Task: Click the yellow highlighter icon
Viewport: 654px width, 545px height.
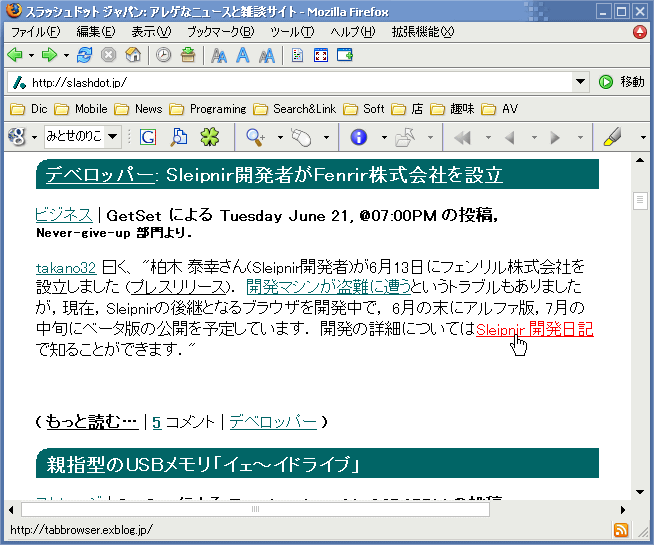Action: [x=612, y=137]
